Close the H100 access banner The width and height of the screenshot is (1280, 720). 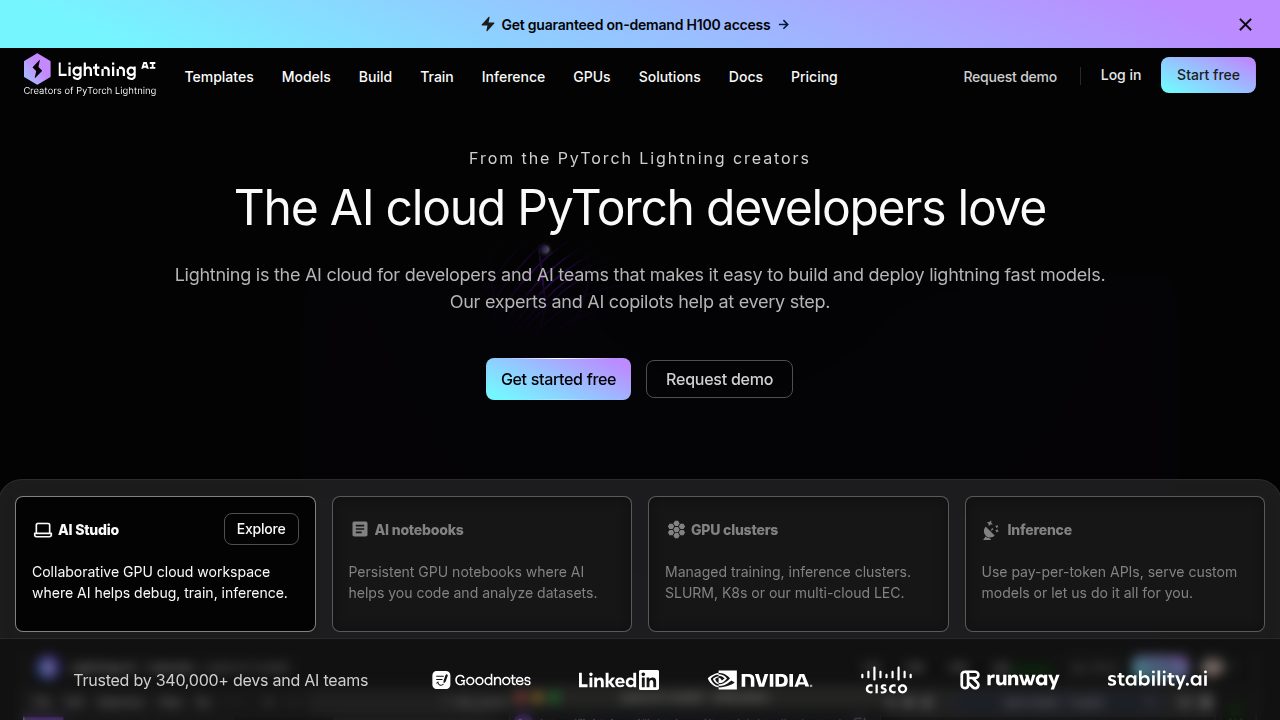click(x=1245, y=25)
